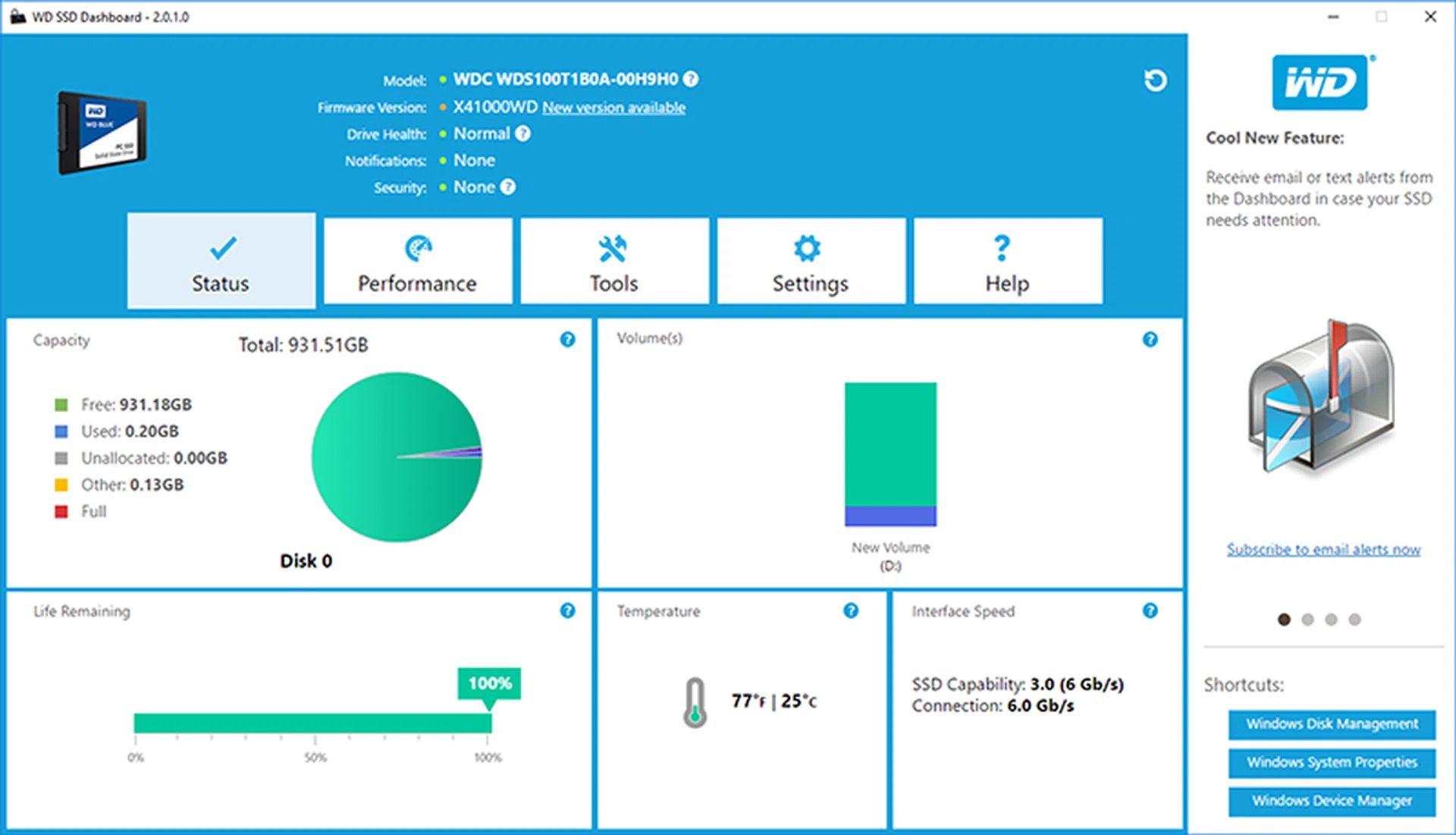Image resolution: width=1456 pixels, height=835 pixels.
Task: Click the Security help question mark
Action: (508, 187)
